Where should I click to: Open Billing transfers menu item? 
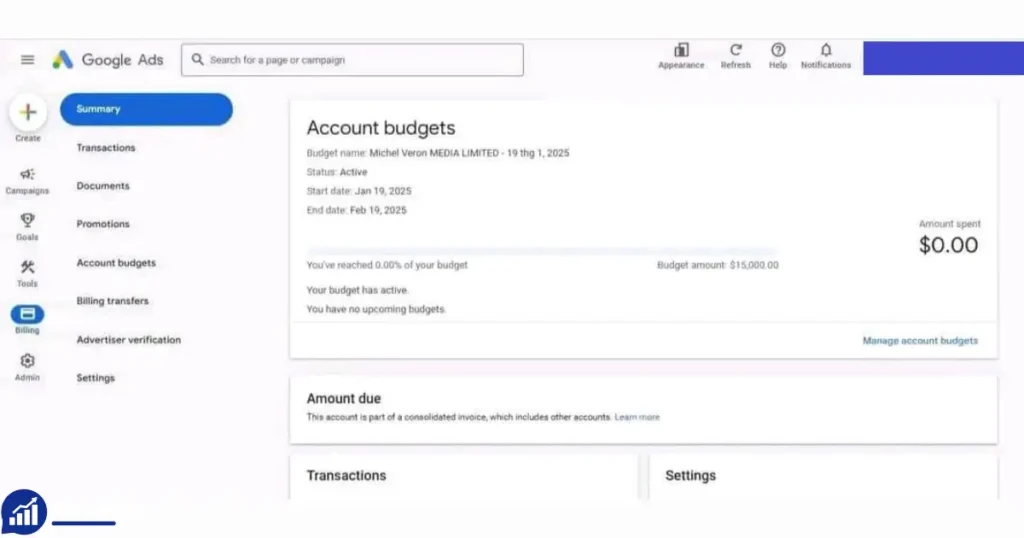click(112, 301)
